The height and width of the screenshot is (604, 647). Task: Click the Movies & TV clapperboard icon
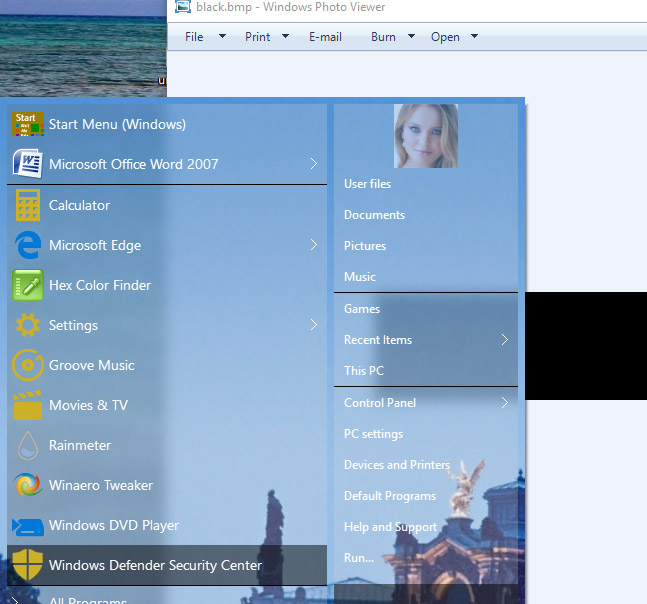click(x=27, y=405)
